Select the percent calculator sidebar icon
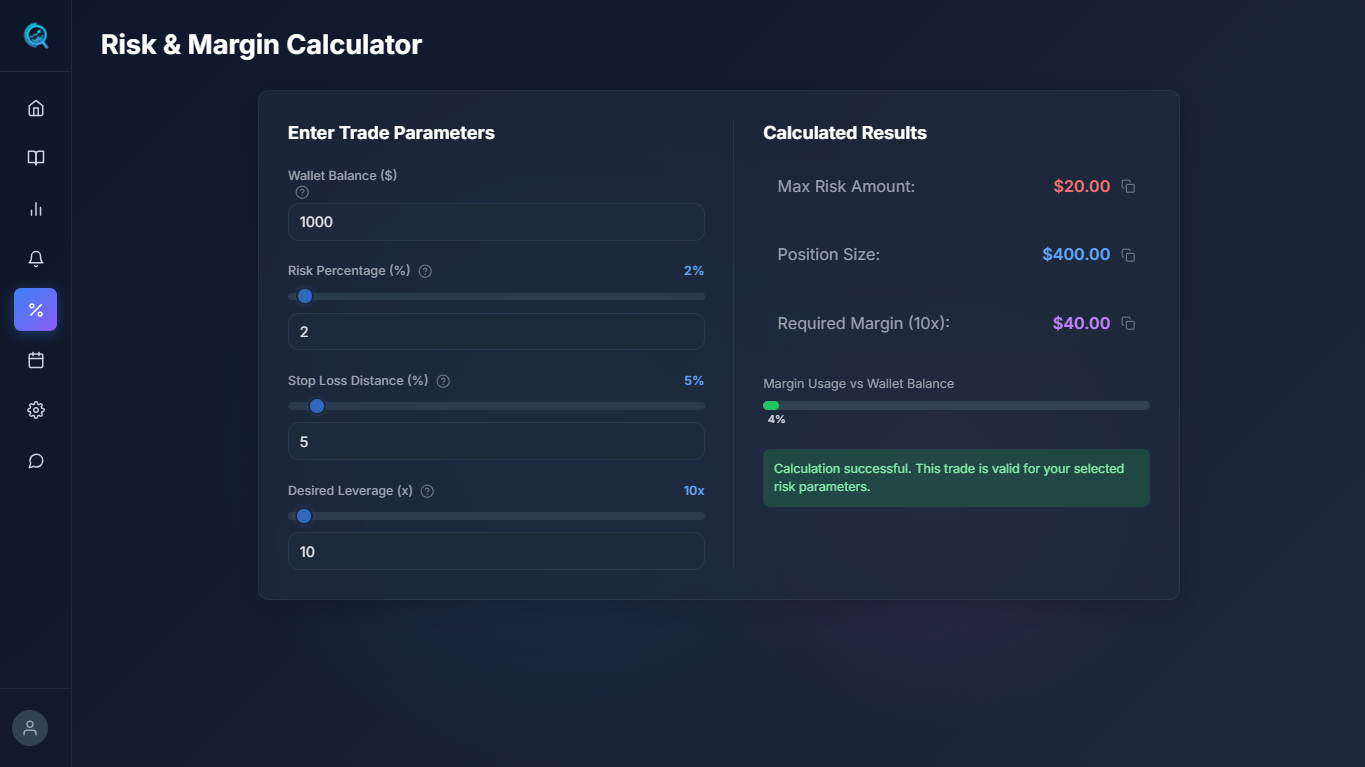This screenshot has width=1365, height=767. [36, 310]
